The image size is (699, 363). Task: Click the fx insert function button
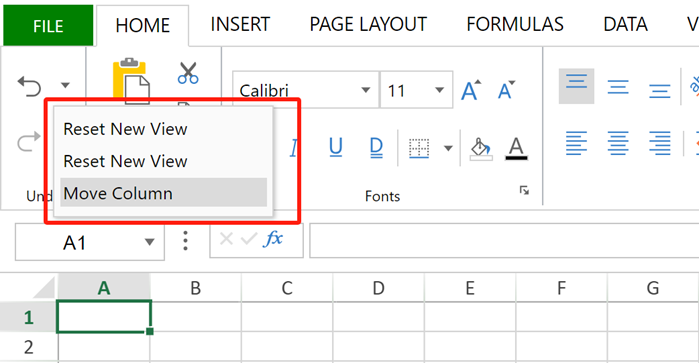coord(273,239)
